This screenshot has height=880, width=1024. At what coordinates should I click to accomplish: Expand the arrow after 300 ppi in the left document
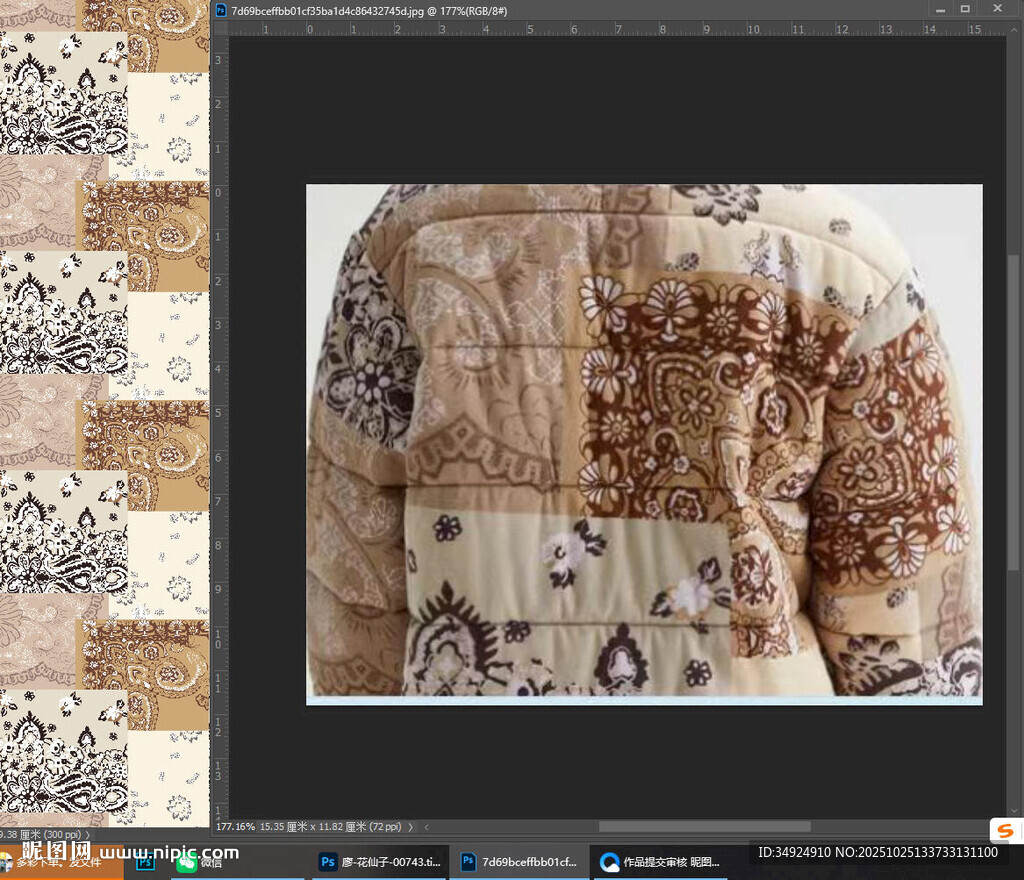[x=87, y=834]
